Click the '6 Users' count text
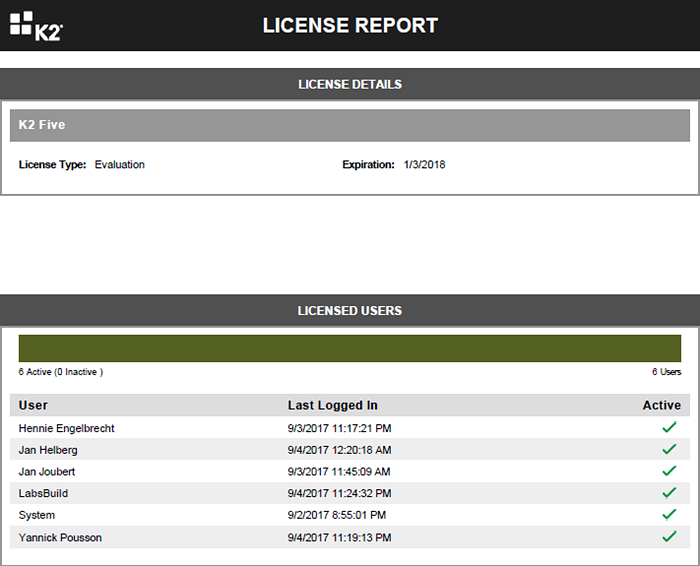Image resolution: width=700 pixels, height=566 pixels. click(667, 372)
